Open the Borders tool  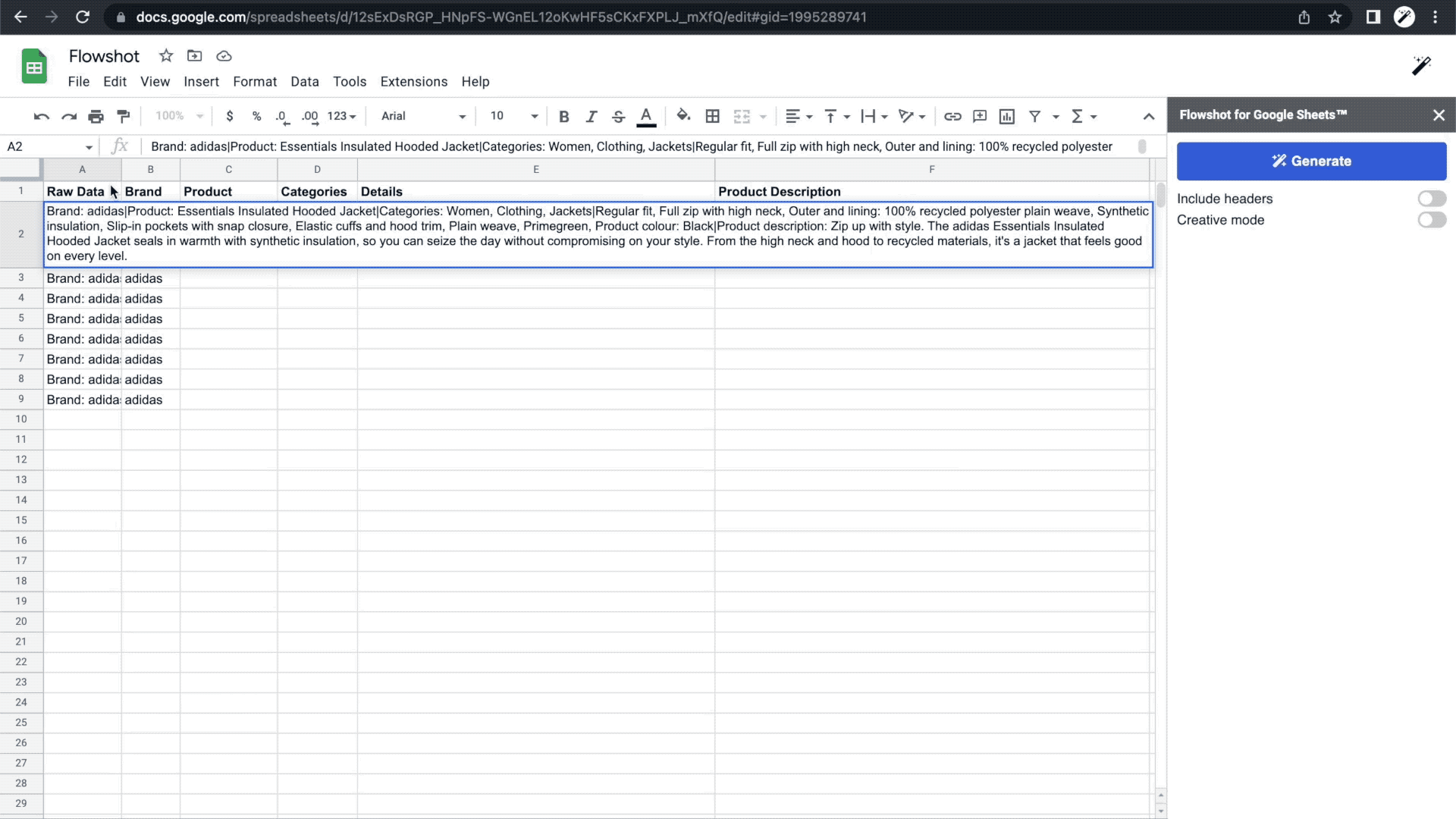[712, 116]
